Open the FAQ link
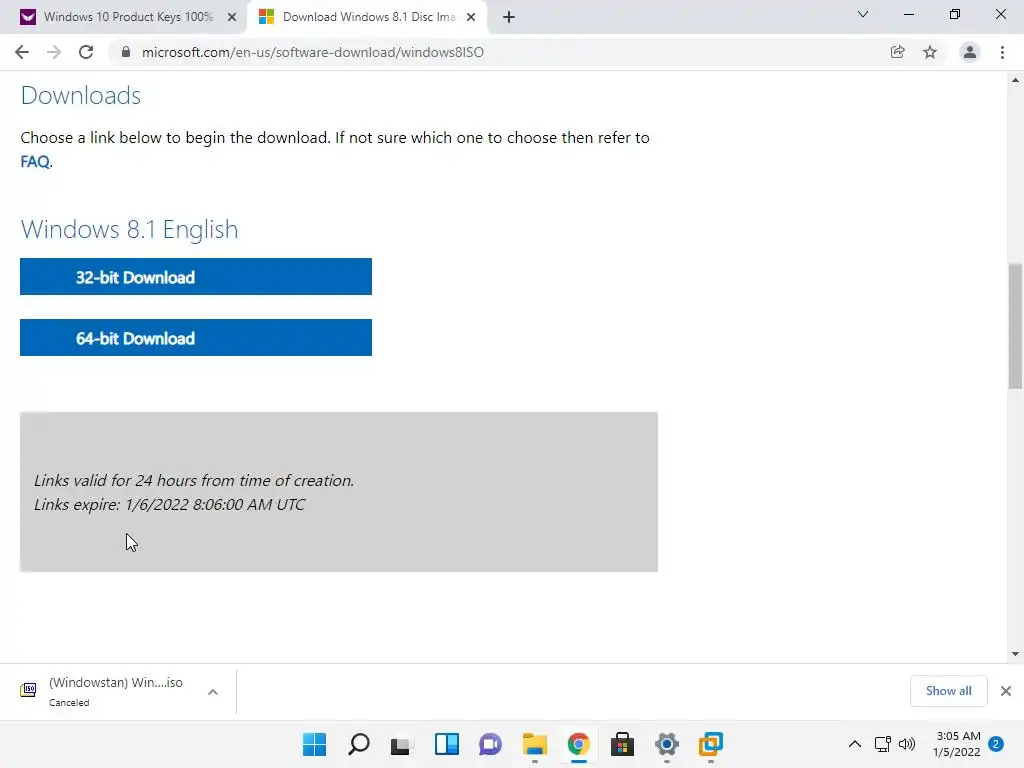 tap(35, 161)
